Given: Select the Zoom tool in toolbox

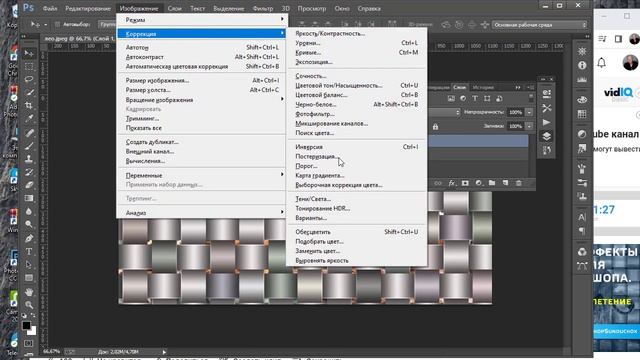Looking at the screenshot, I should point(29,304).
